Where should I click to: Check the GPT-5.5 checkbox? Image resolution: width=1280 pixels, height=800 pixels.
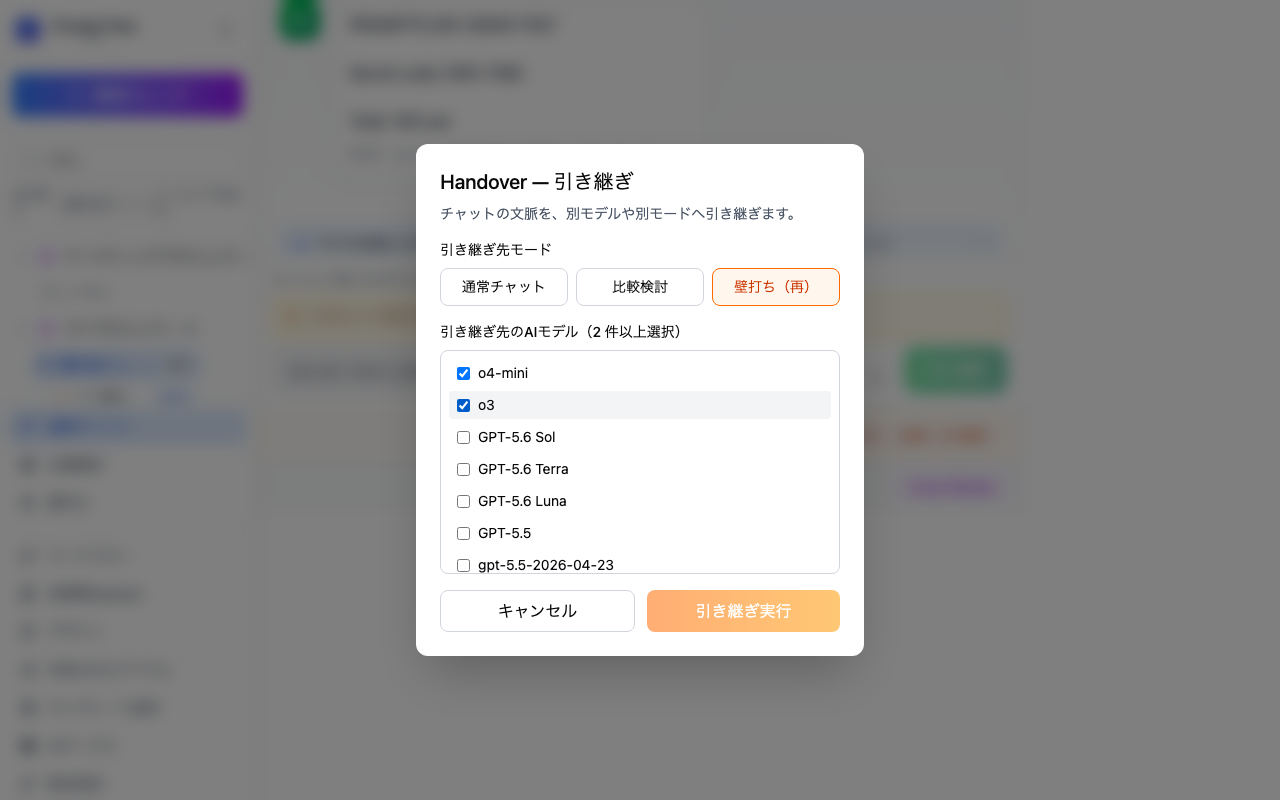[x=463, y=533]
